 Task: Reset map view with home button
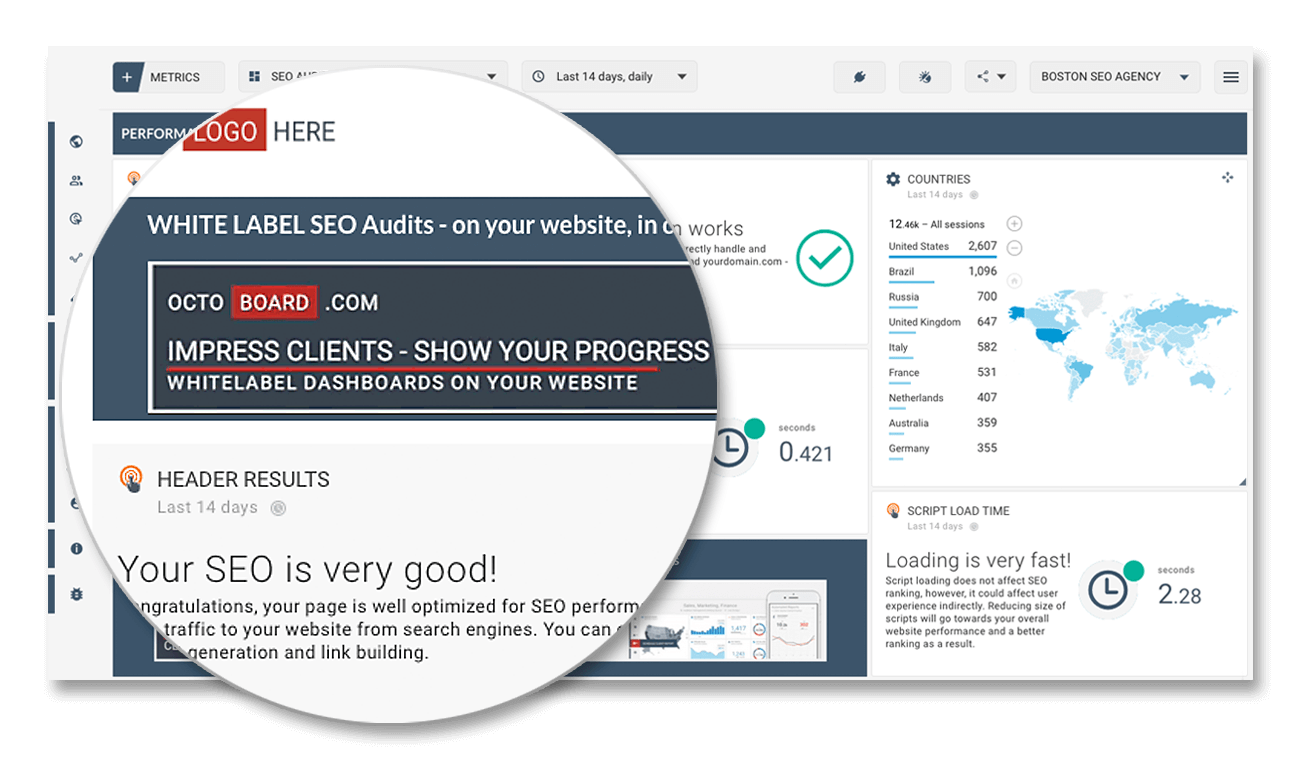1014,282
